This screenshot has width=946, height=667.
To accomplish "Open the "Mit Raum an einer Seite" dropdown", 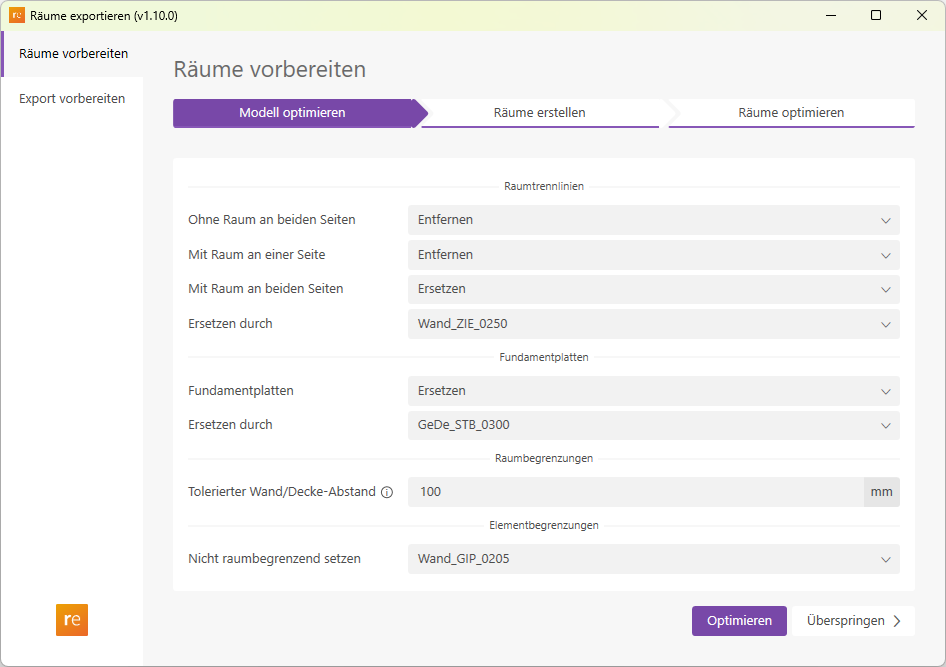I will pos(653,255).
